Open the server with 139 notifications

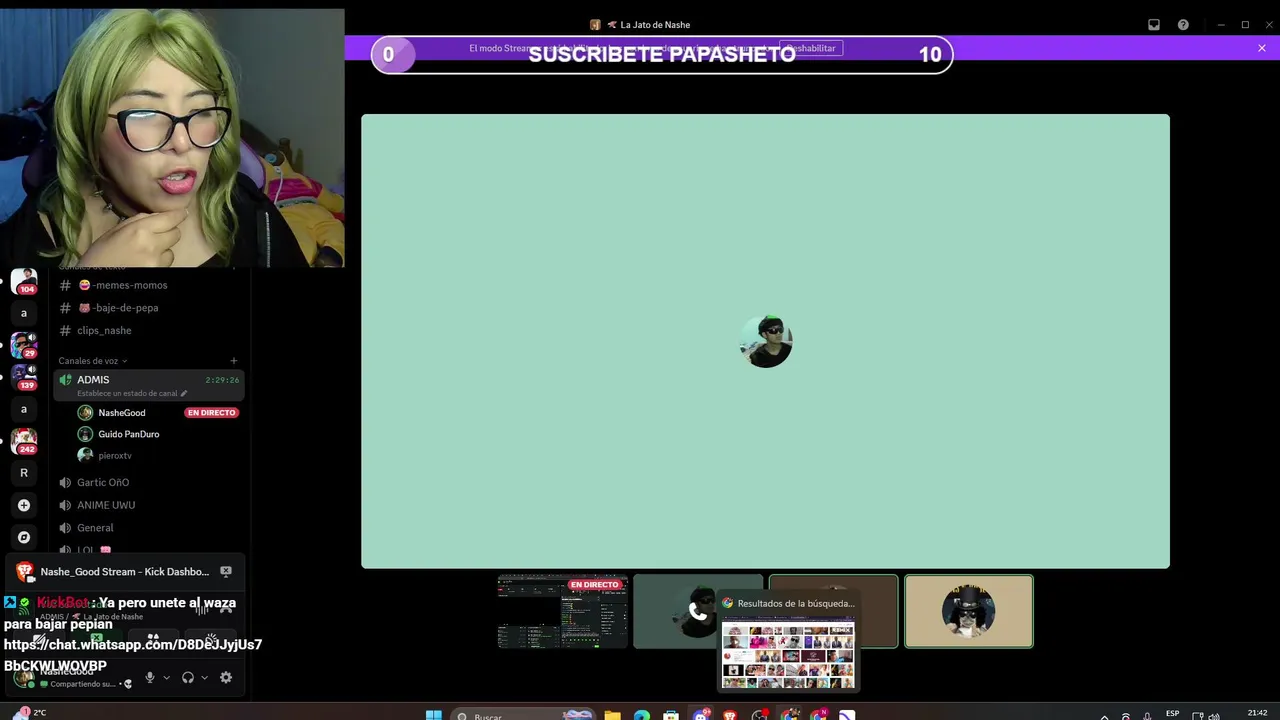[24, 377]
